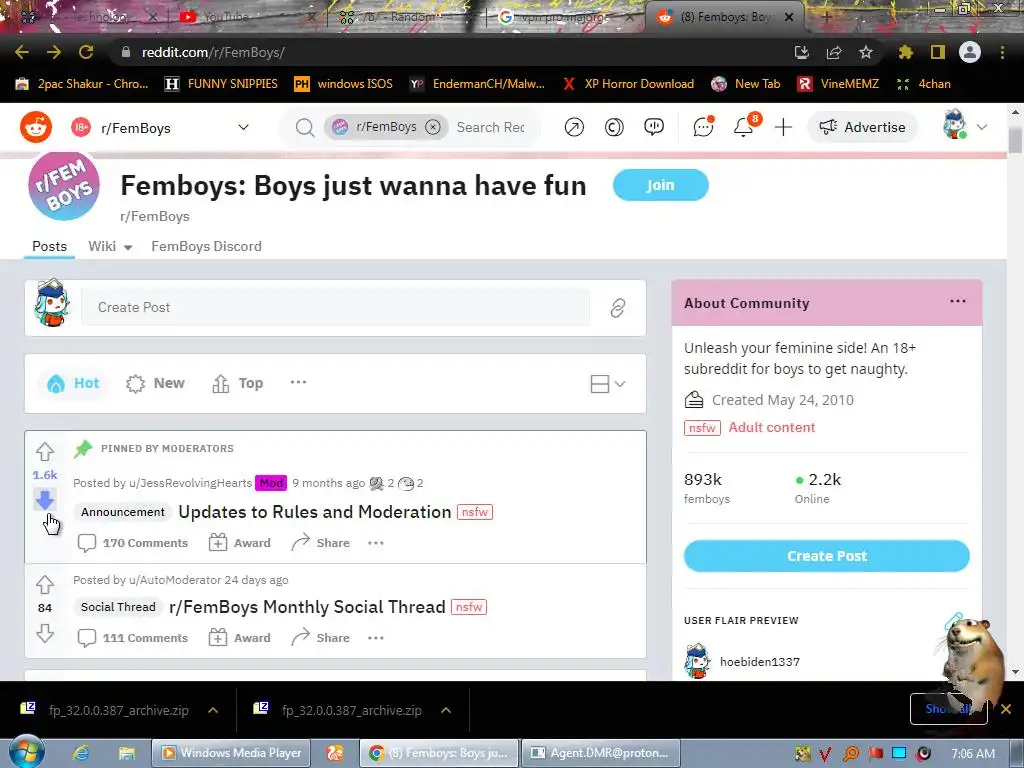Open the windows ISOS bookmark

[344, 84]
